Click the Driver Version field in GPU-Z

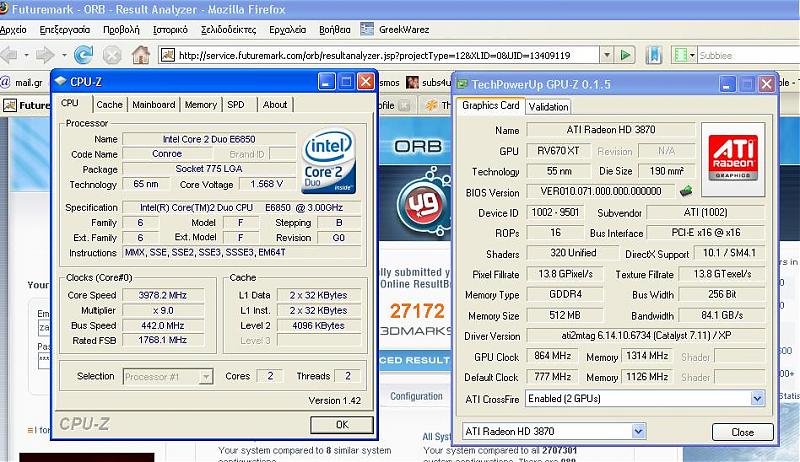point(645,336)
